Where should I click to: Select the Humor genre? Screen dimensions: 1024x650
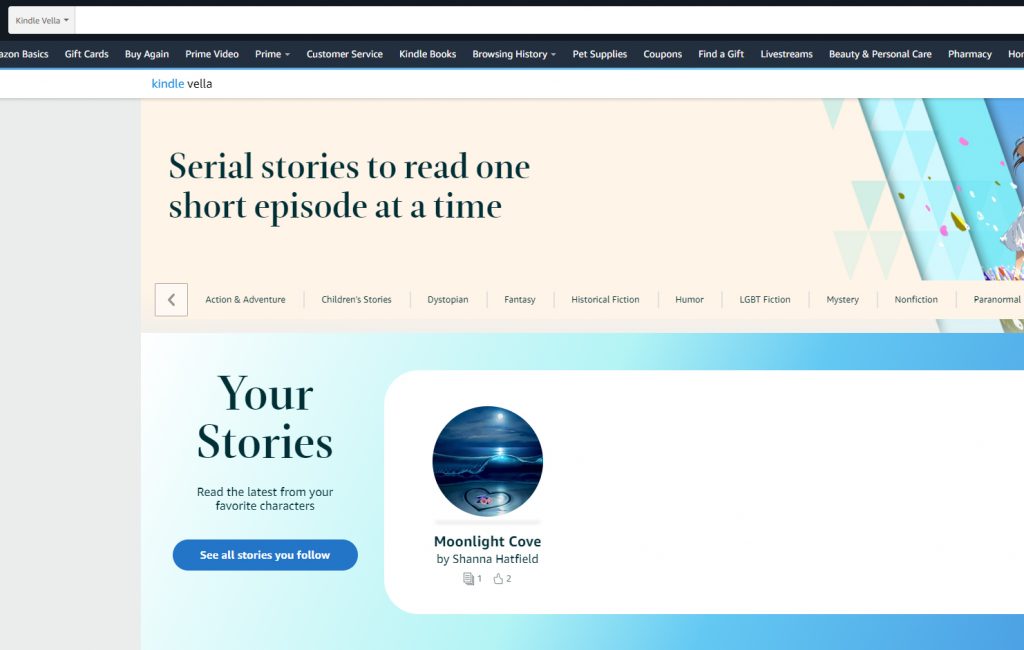[x=689, y=299]
